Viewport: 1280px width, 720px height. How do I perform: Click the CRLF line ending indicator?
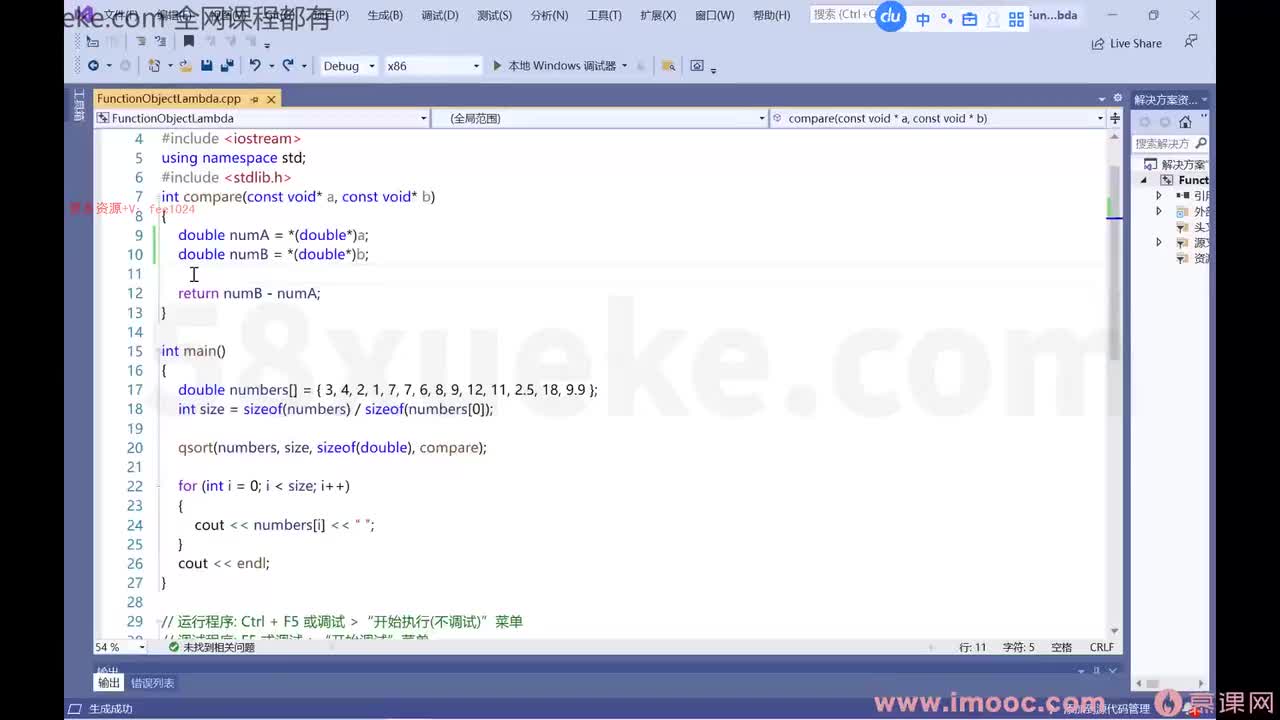[x=1102, y=647]
